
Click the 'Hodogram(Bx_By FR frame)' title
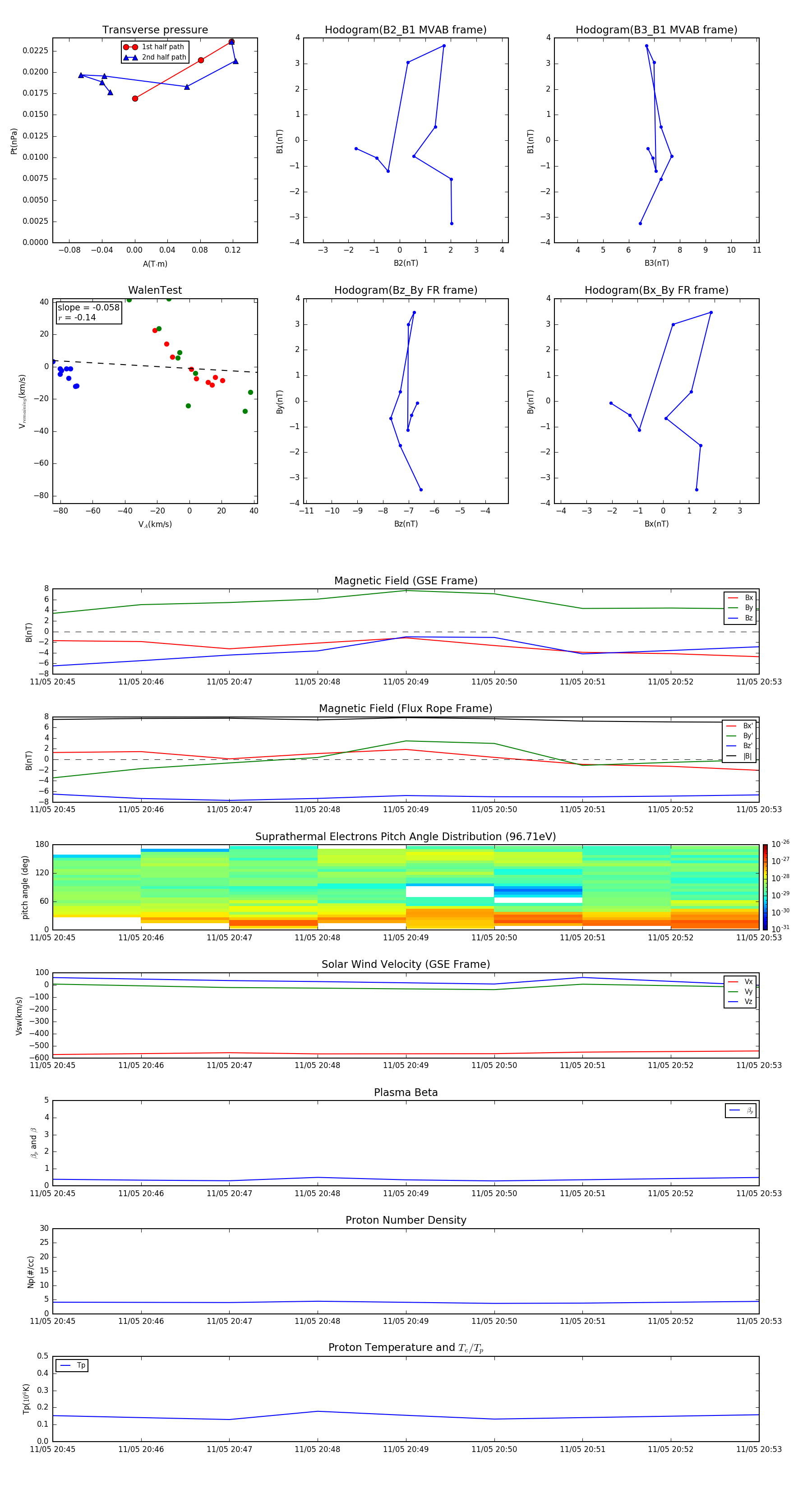click(656, 290)
